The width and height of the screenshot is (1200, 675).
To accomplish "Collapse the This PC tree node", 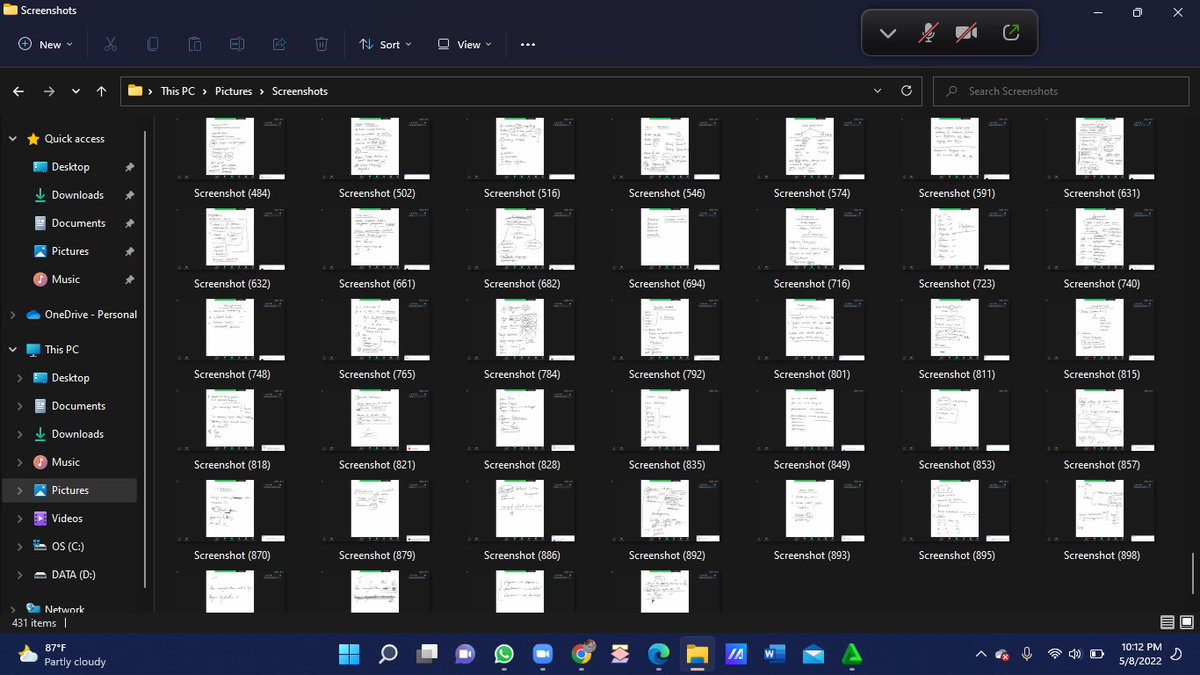I will tap(13, 350).
